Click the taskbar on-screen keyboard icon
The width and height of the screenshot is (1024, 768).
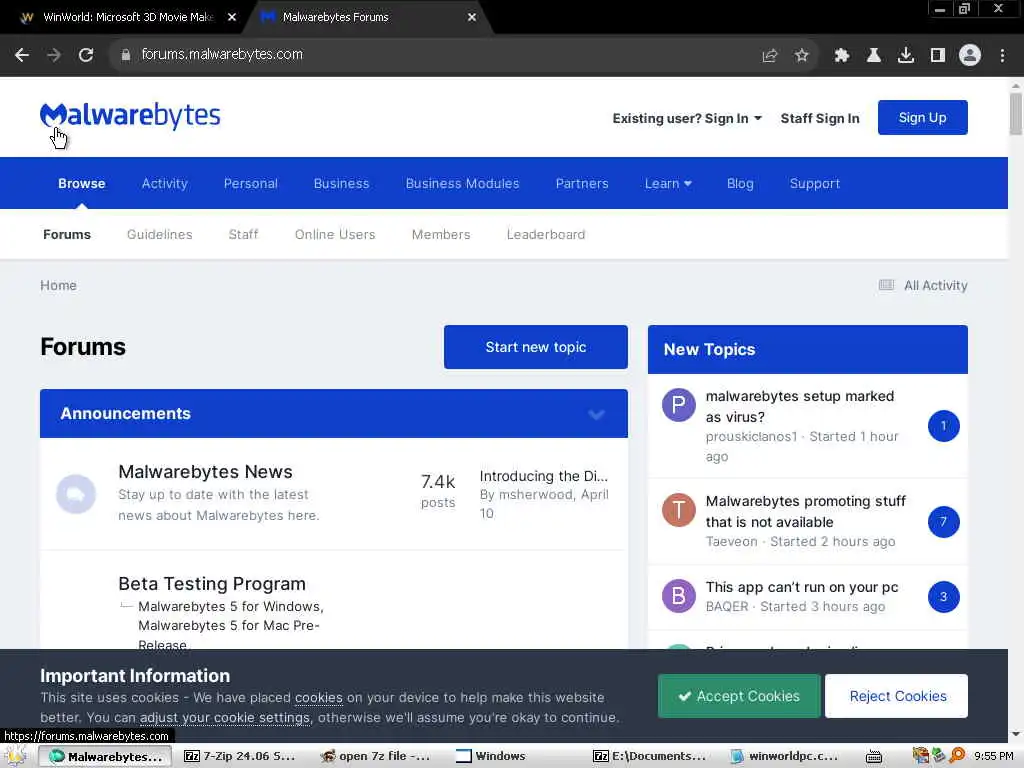pyautogui.click(x=874, y=756)
